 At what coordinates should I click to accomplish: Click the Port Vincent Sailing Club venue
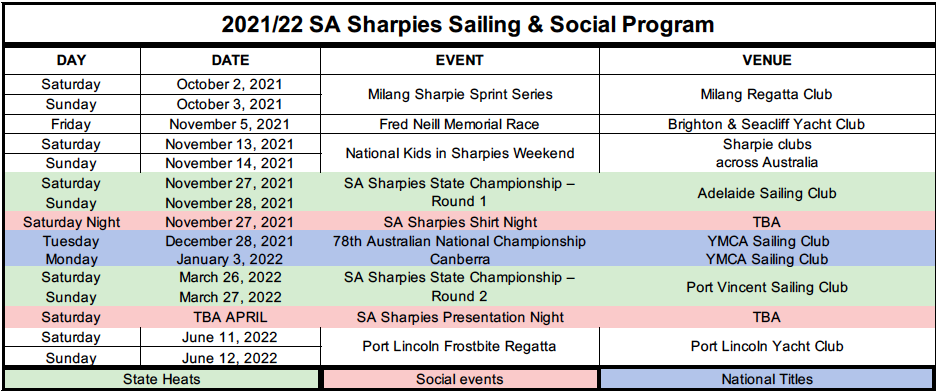point(767,287)
